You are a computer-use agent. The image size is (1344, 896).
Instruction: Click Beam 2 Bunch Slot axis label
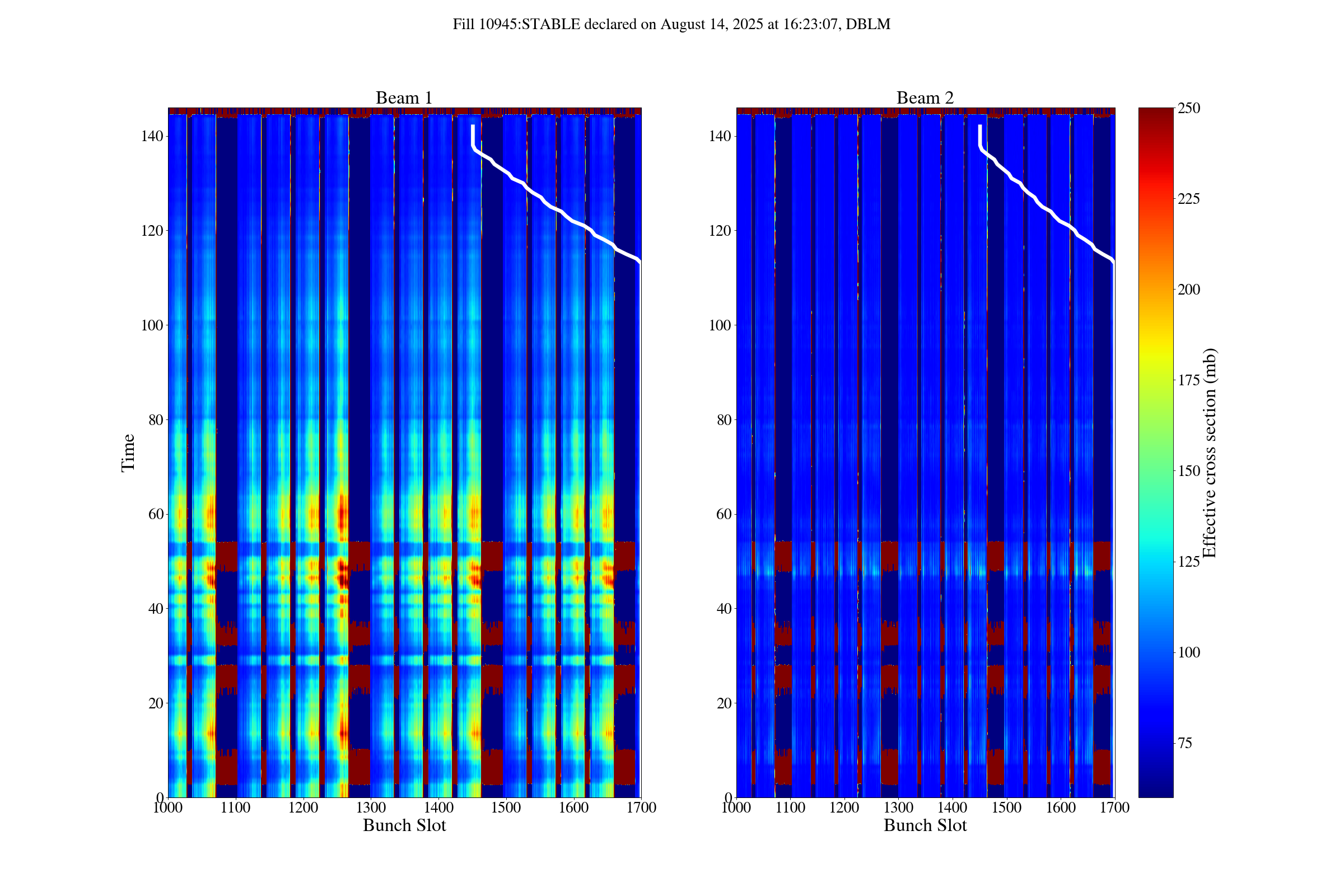pos(925,825)
